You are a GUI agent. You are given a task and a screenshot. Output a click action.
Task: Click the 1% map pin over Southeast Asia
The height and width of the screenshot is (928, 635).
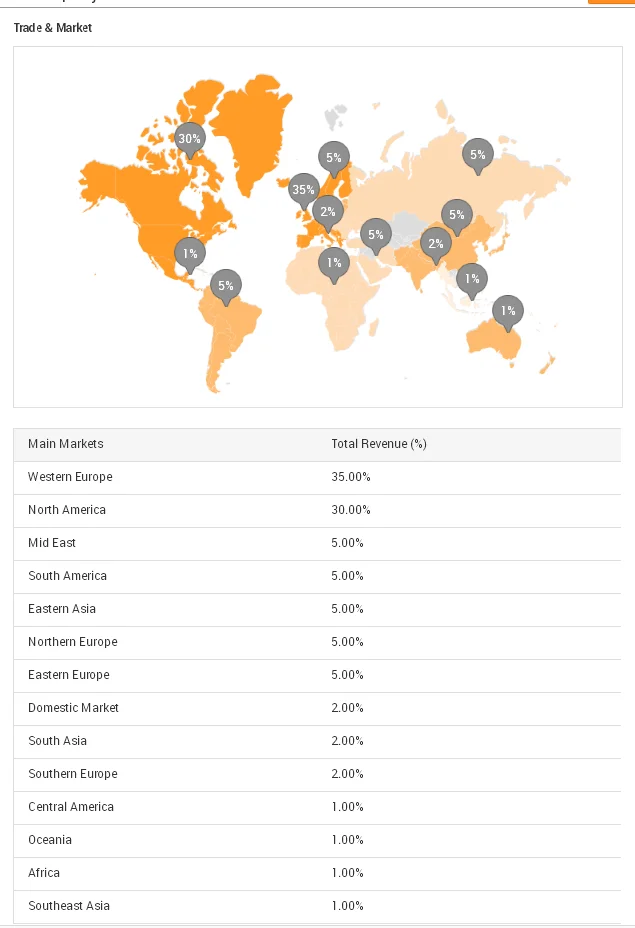(472, 279)
